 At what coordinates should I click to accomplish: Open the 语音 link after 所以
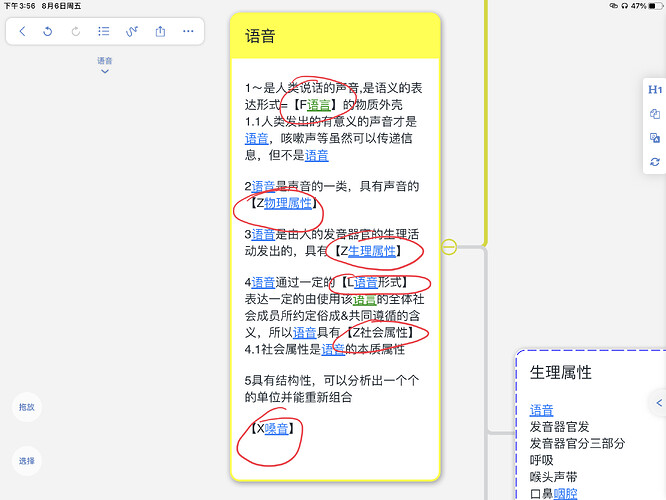[x=305, y=333]
